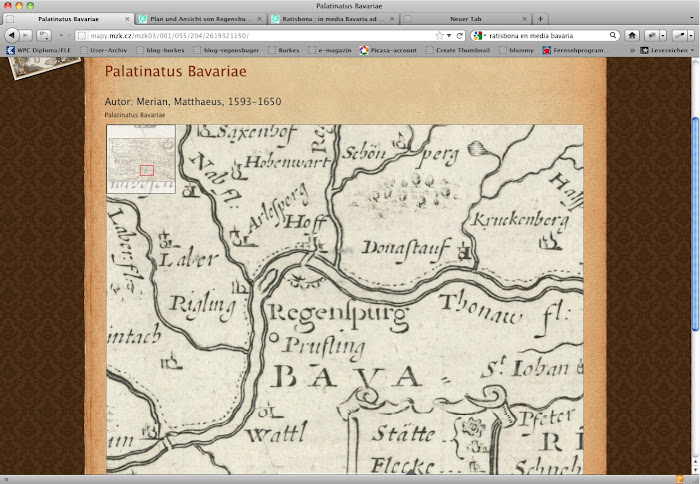Go back to the previous page

12,35
